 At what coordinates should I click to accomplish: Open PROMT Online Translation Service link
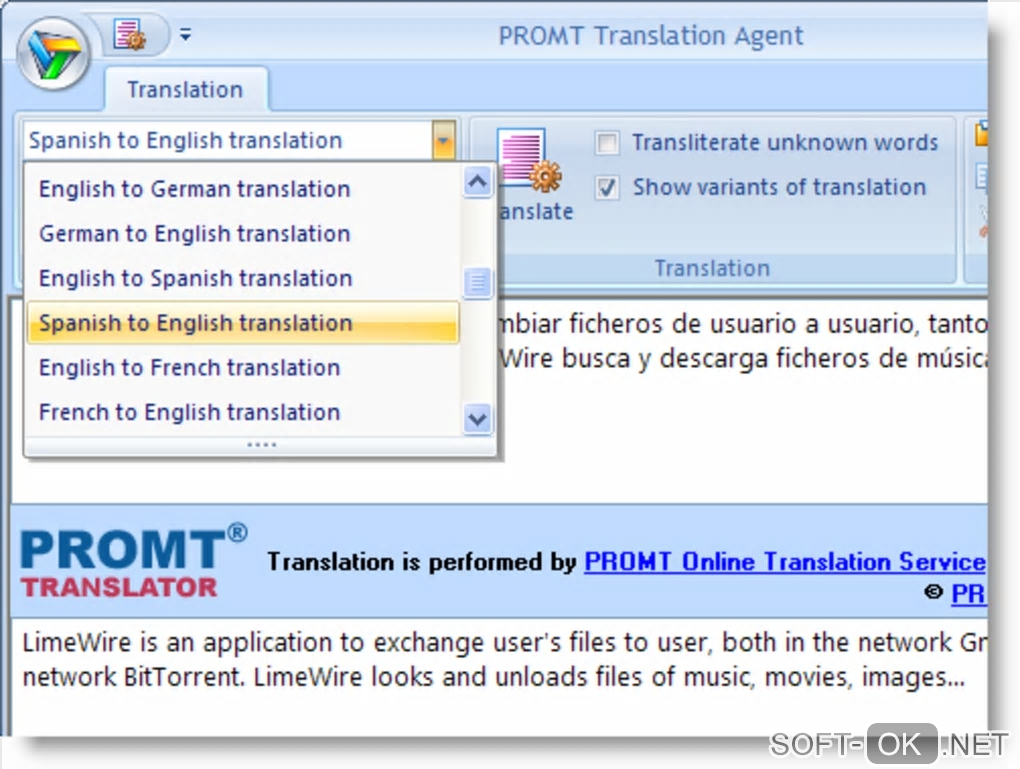click(x=785, y=561)
